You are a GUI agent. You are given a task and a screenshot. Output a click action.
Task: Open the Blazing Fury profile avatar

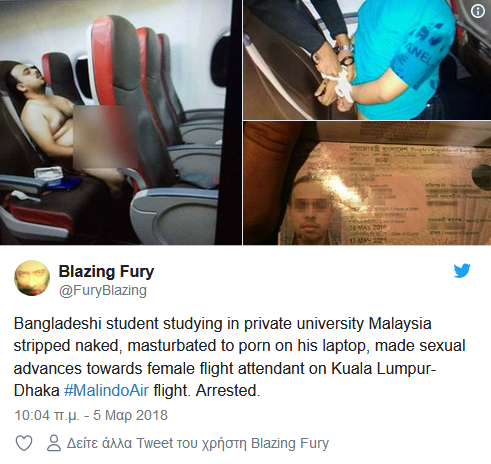coord(32,278)
